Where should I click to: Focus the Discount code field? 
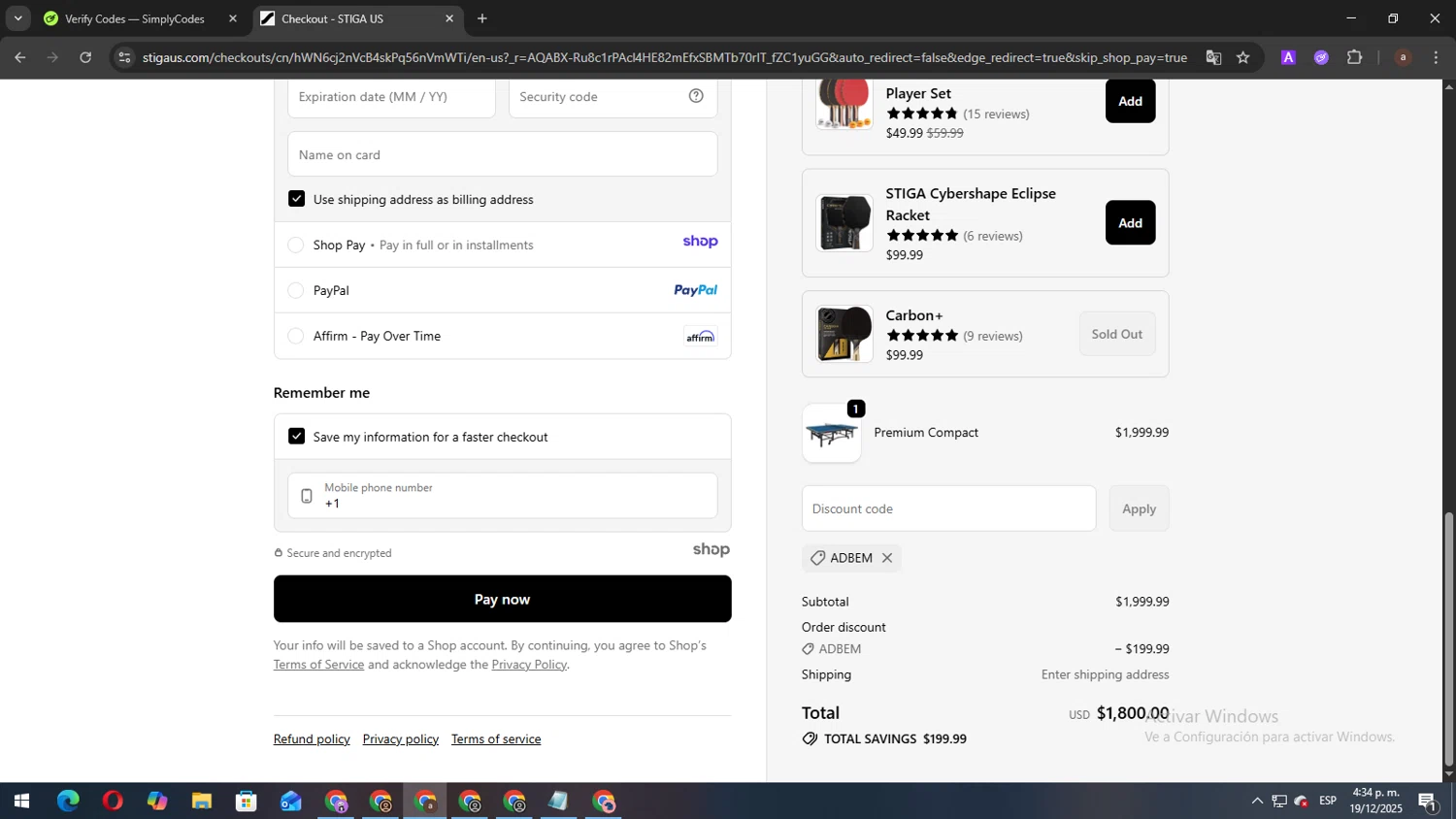(x=949, y=508)
